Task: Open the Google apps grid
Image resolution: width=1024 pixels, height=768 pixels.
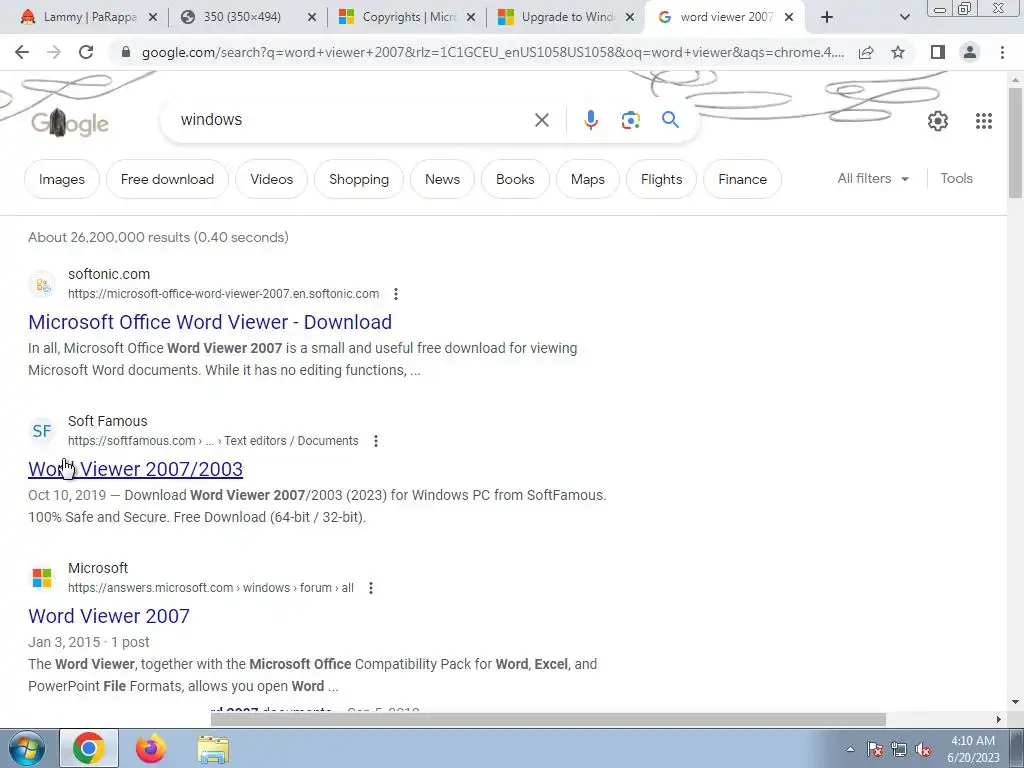Action: [x=984, y=121]
